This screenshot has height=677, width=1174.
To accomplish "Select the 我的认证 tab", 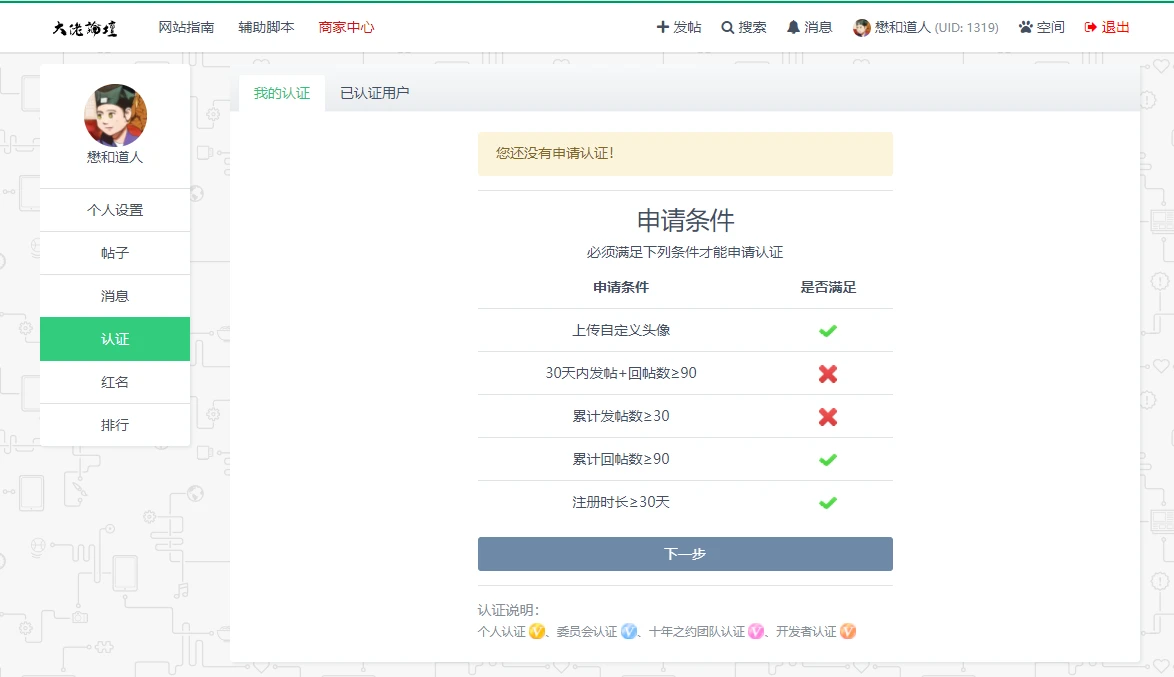I will 281,93.
